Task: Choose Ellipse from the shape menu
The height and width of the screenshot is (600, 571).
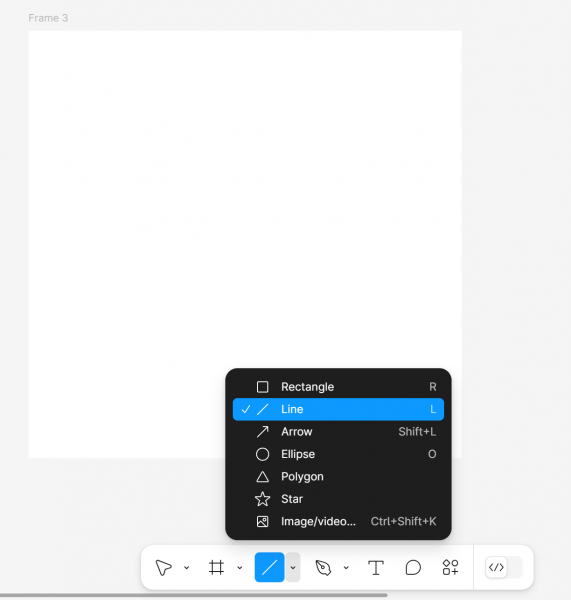Action: pyautogui.click(x=338, y=454)
